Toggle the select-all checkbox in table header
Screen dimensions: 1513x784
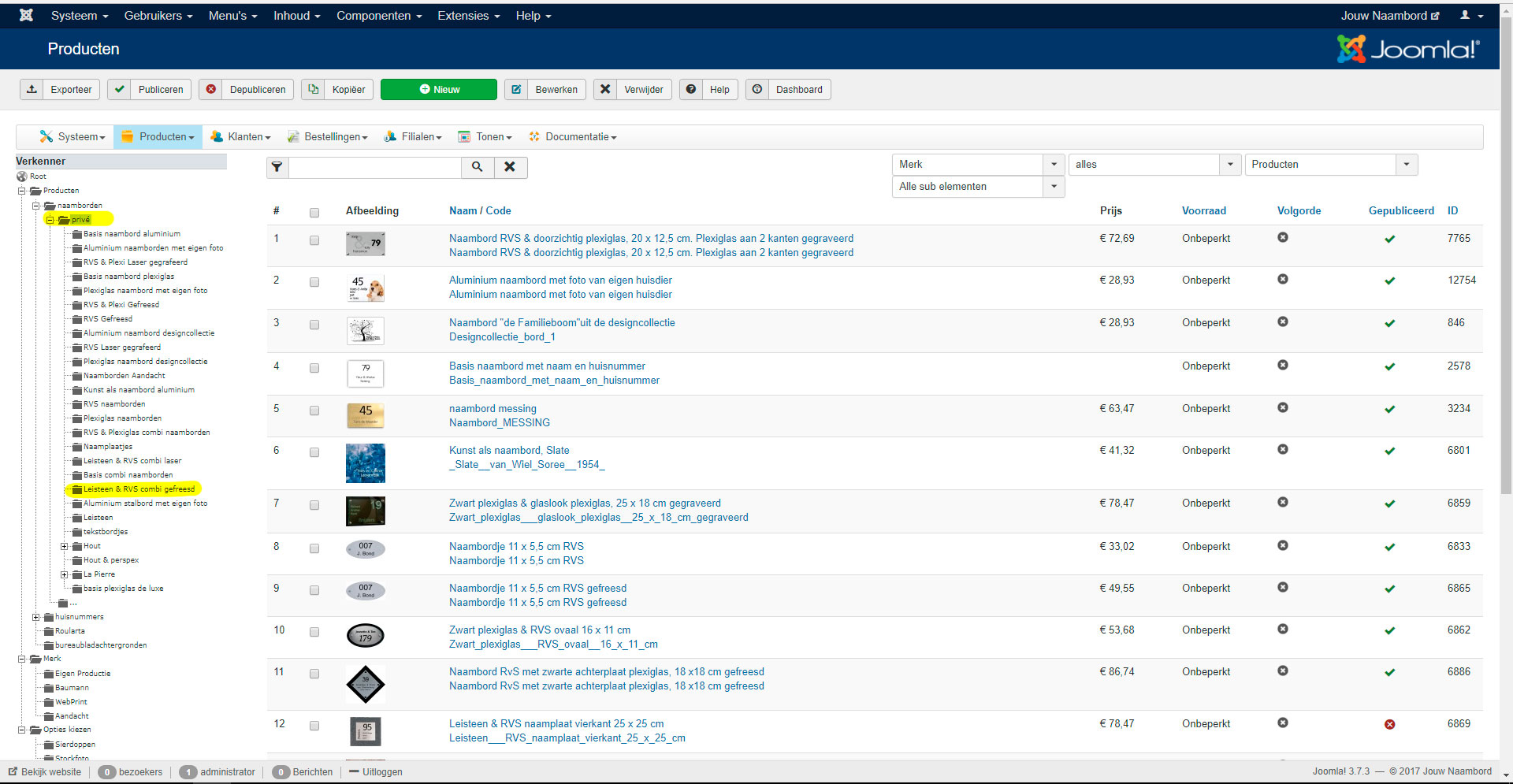(x=314, y=213)
